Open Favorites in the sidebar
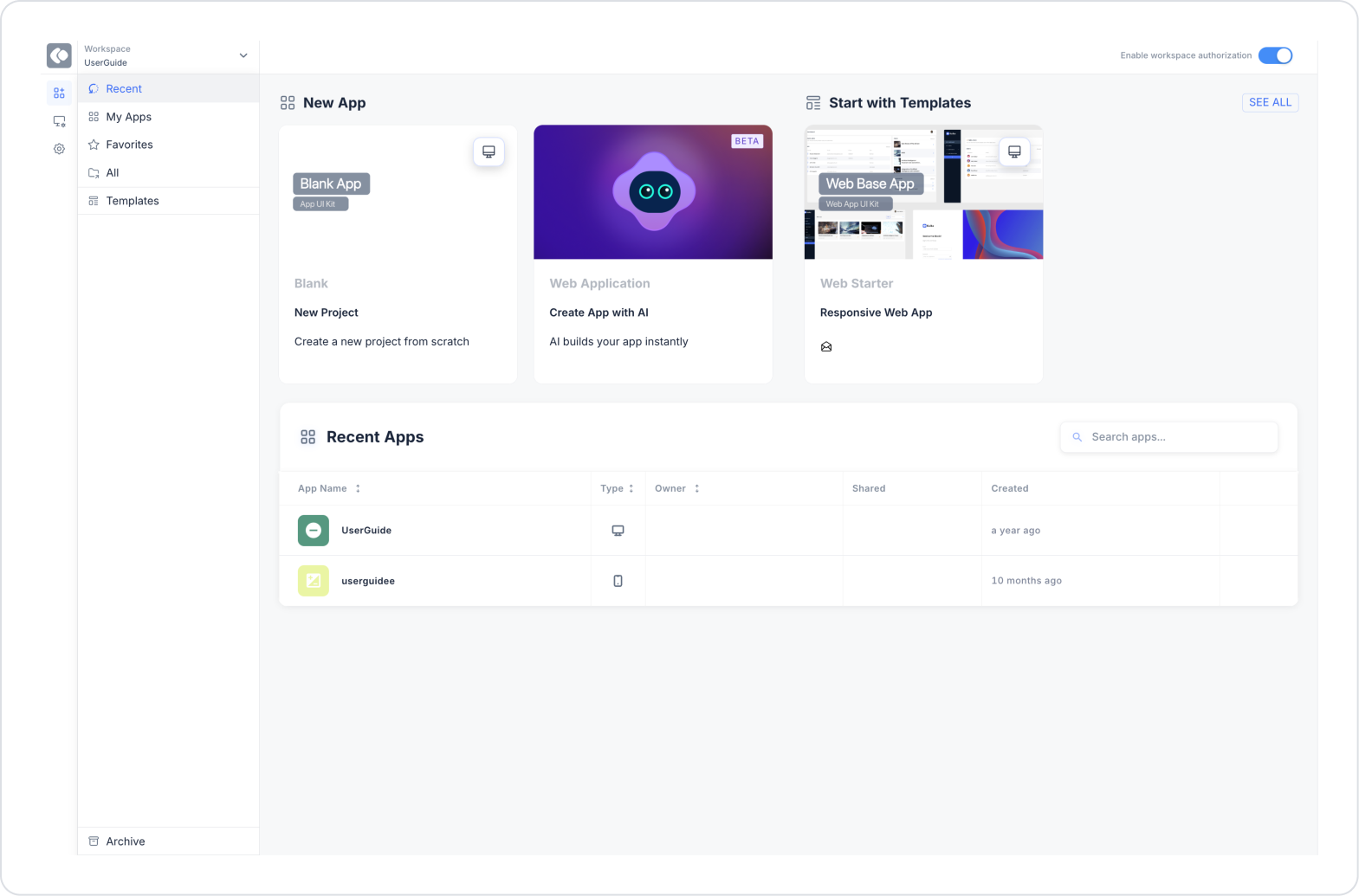 169,145
